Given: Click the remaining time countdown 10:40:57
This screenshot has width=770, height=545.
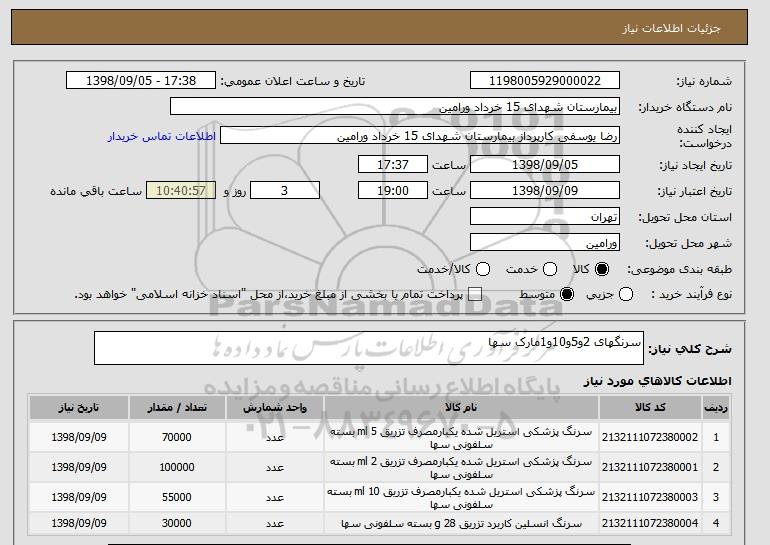Looking at the screenshot, I should (181, 191).
